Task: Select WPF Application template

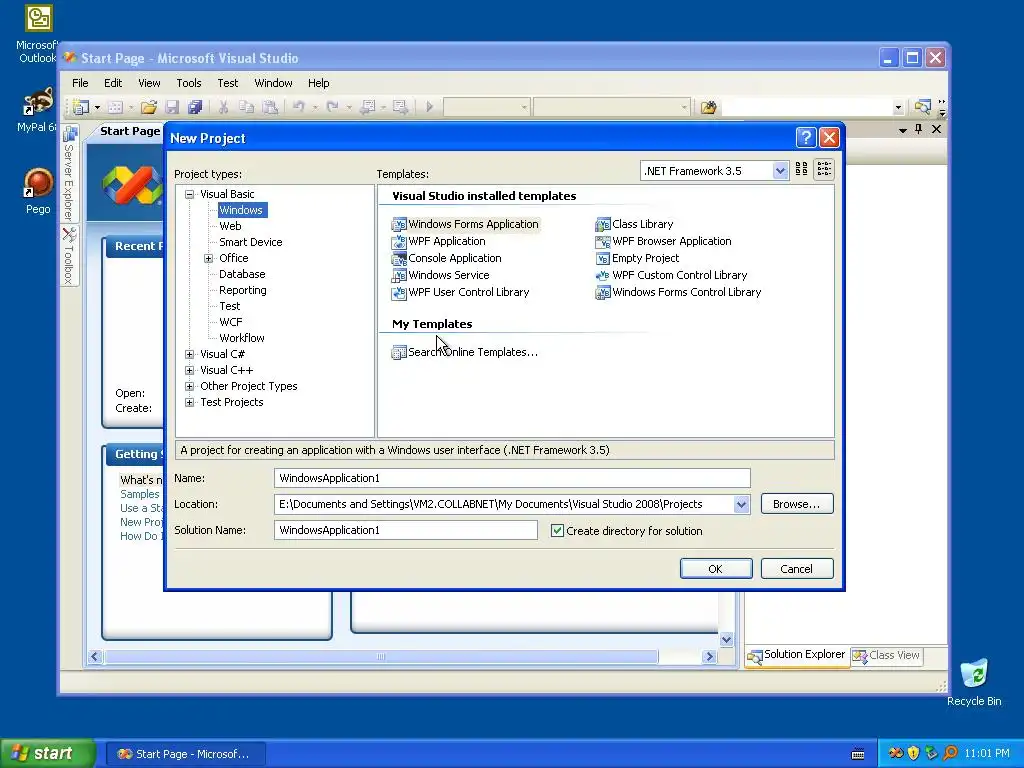Action: [x=439, y=241]
